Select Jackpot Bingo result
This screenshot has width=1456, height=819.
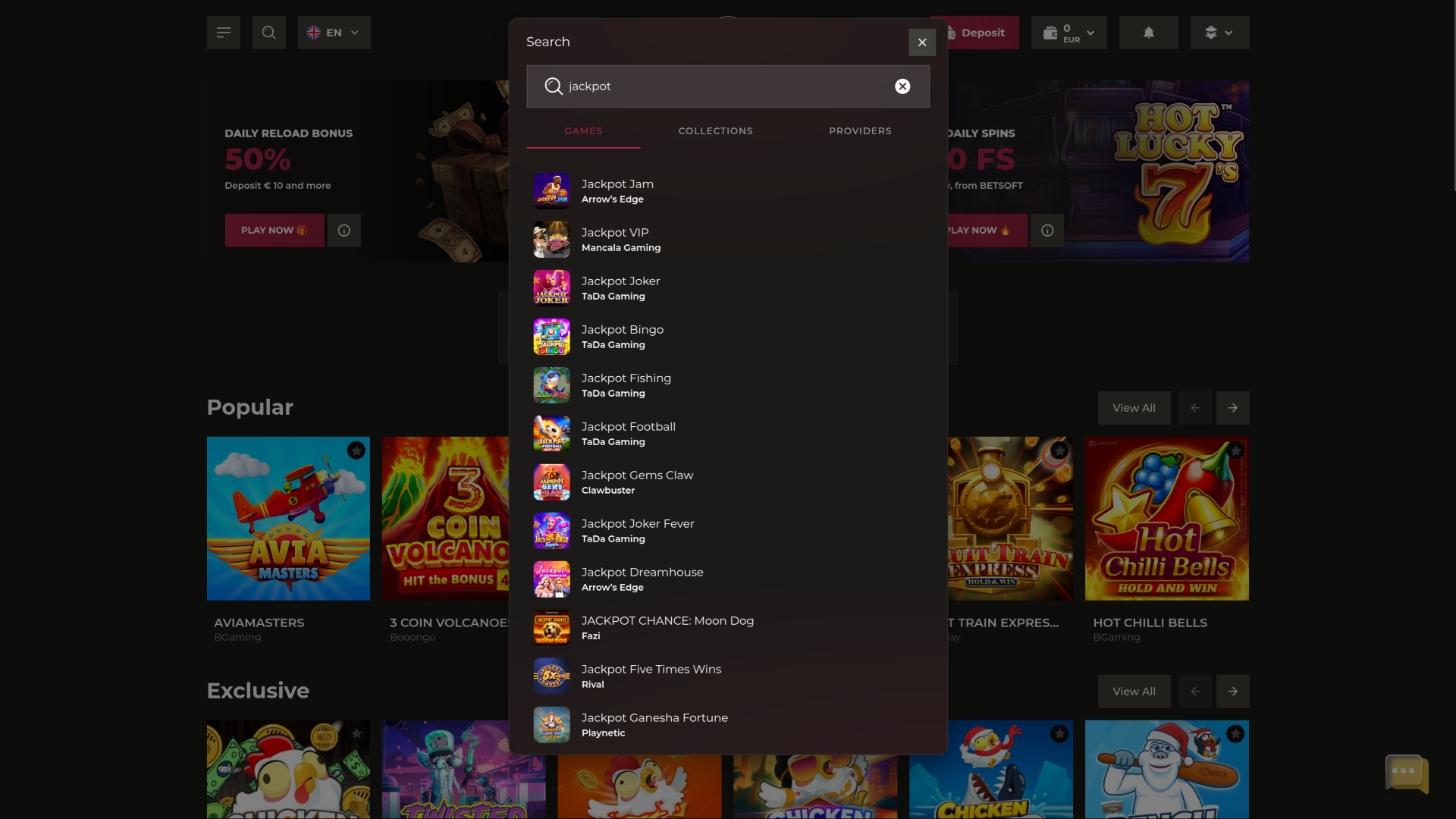point(728,337)
